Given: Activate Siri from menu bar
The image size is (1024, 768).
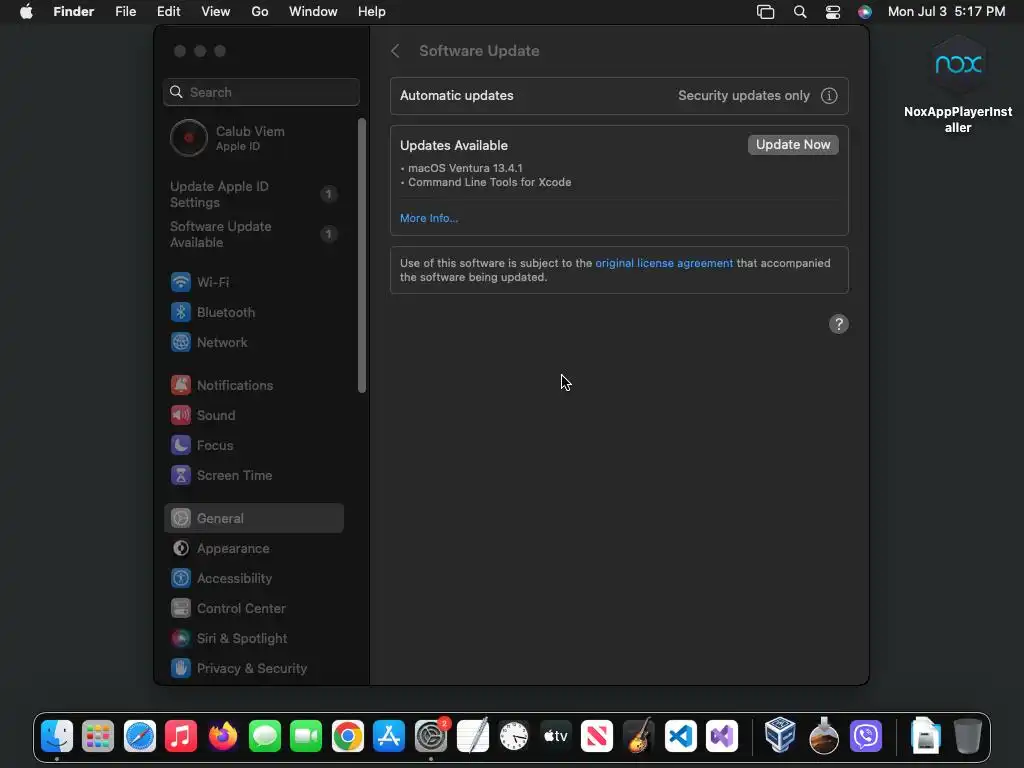Looking at the screenshot, I should click(x=865, y=12).
